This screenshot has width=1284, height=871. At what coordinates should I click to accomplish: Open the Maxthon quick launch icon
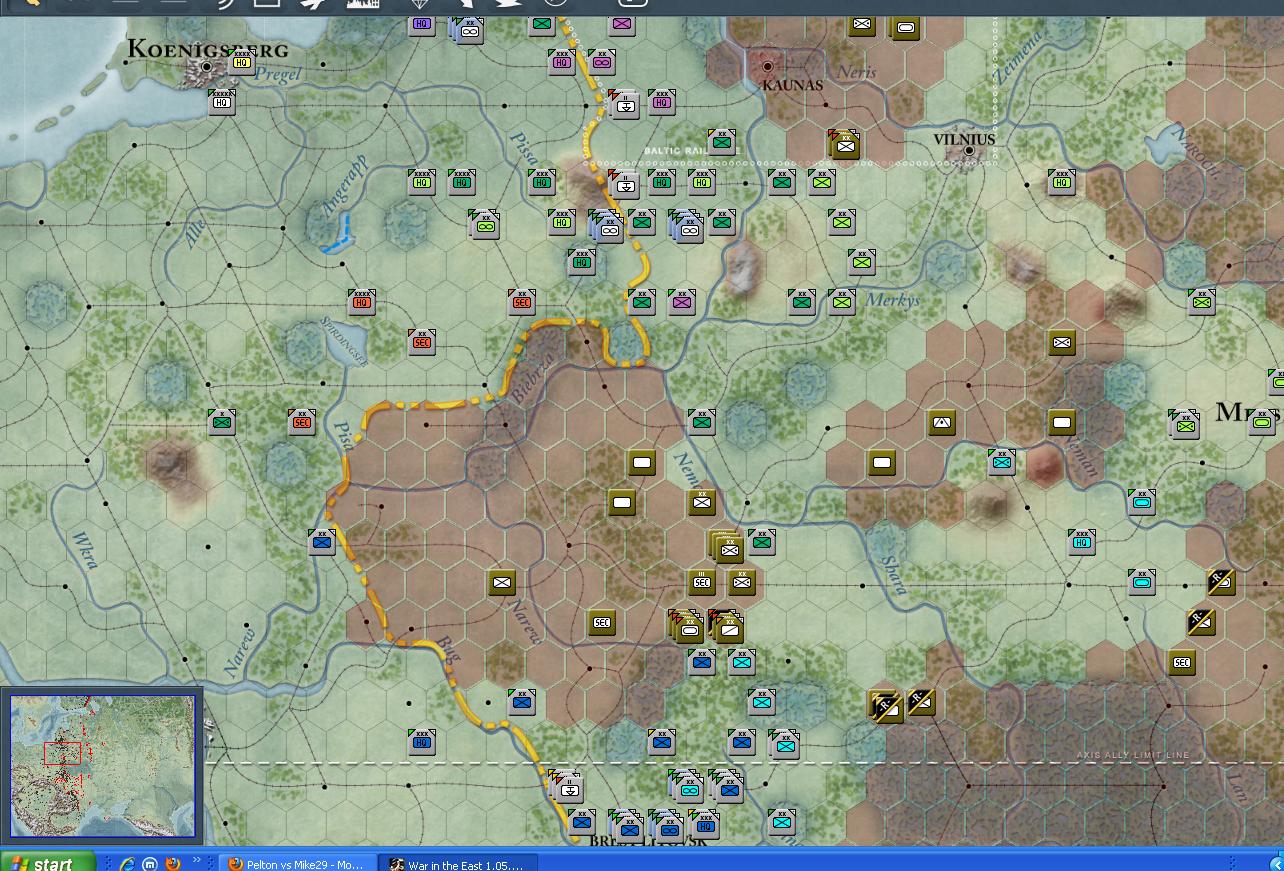(x=150, y=863)
